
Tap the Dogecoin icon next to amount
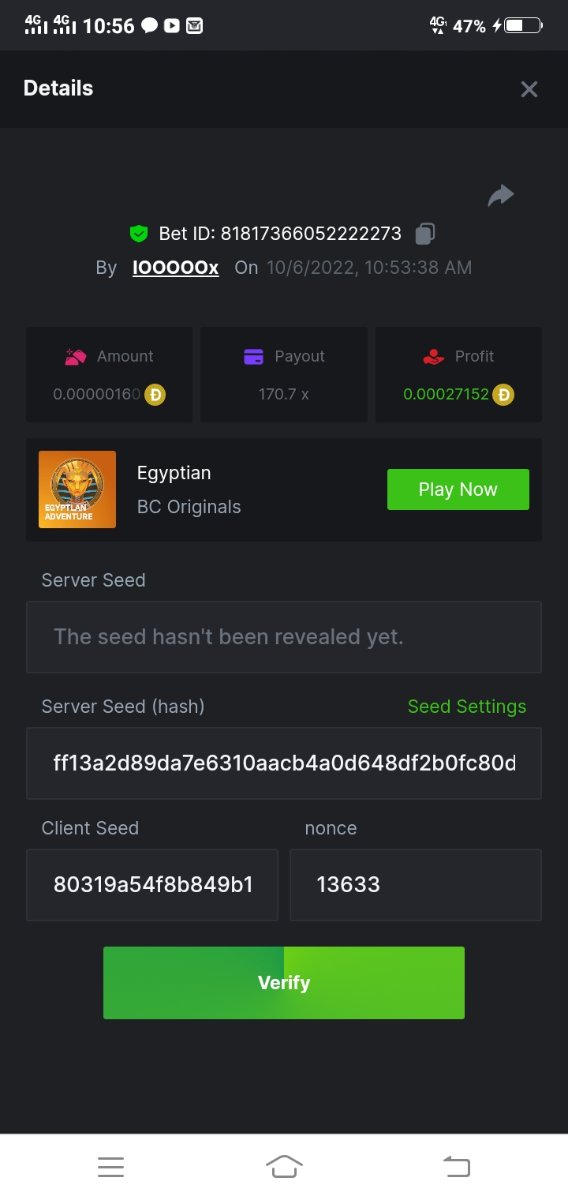click(x=155, y=394)
